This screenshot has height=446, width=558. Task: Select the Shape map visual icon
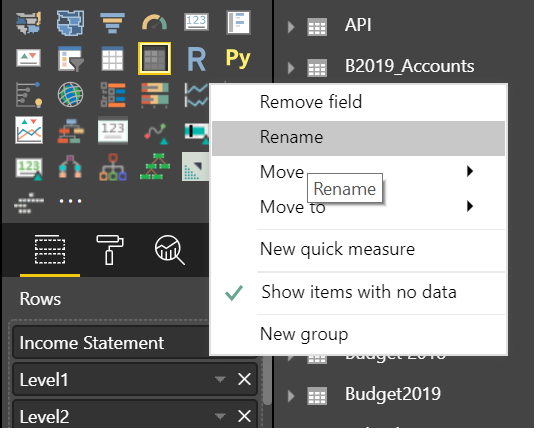tap(28, 23)
